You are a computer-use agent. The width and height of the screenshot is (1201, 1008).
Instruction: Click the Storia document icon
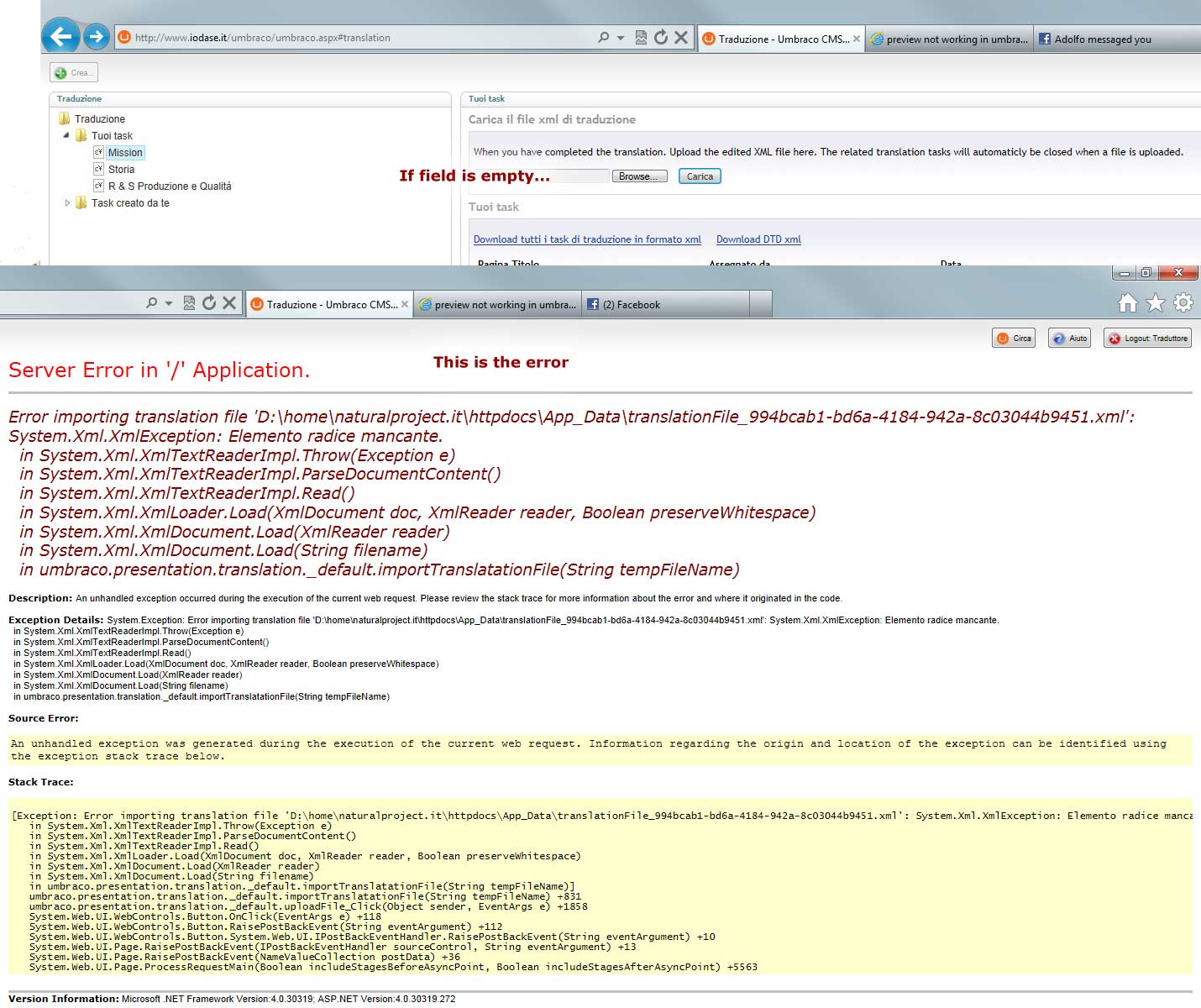point(98,169)
